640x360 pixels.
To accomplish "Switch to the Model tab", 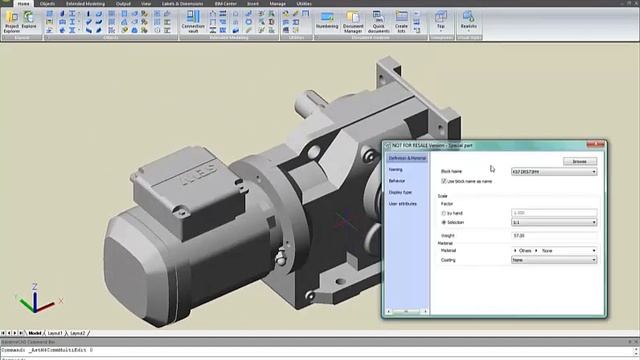I will 35,333.
